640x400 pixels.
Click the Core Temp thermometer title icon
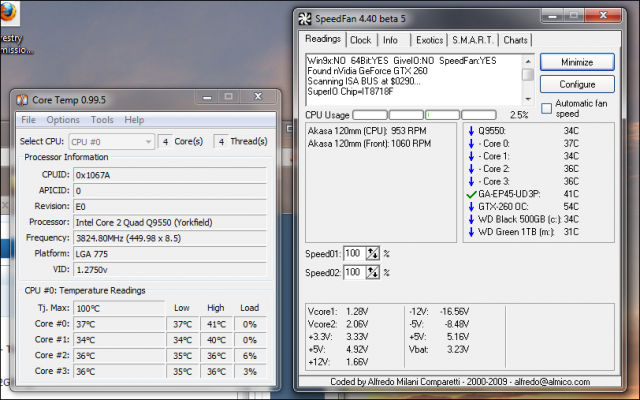click(22, 100)
